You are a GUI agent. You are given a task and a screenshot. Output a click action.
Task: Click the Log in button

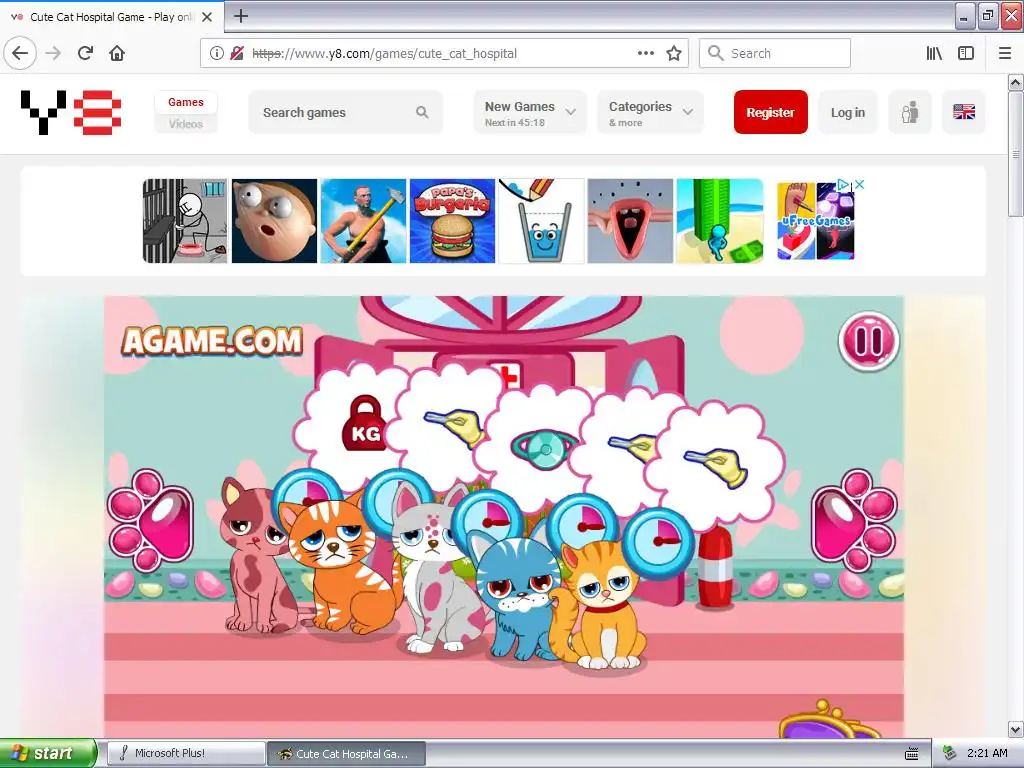tap(848, 112)
